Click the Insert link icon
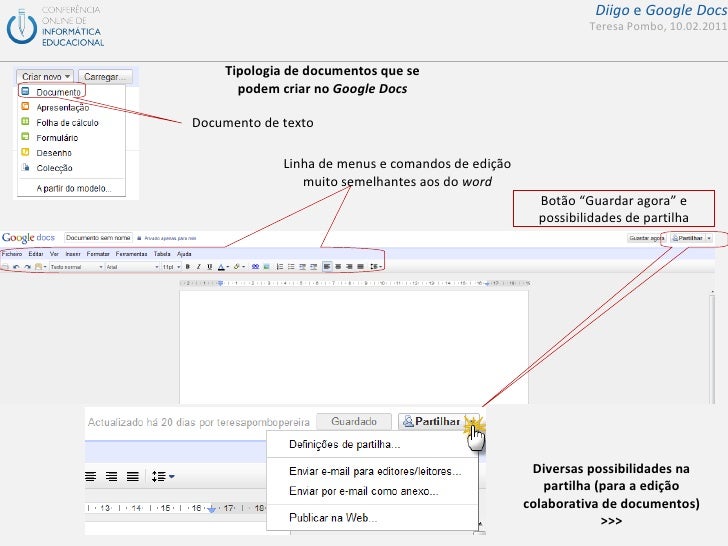Screen dimensions: 728x546 255,266
